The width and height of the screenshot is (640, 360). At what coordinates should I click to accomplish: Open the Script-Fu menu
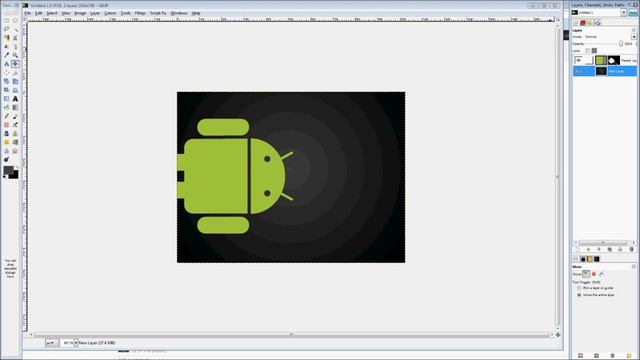pos(158,13)
